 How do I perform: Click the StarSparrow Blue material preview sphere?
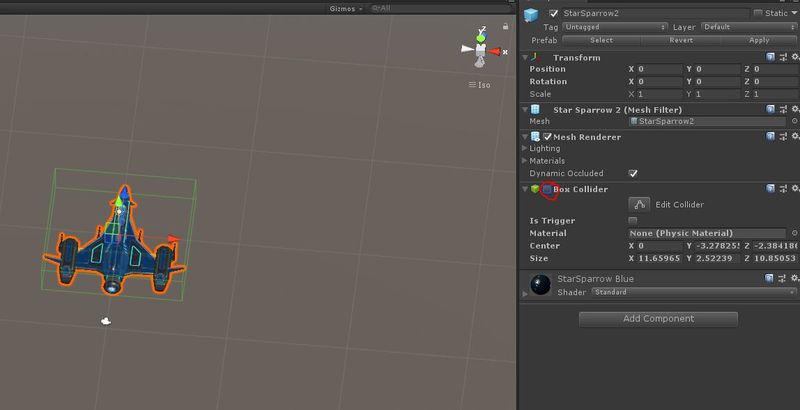[x=541, y=285]
